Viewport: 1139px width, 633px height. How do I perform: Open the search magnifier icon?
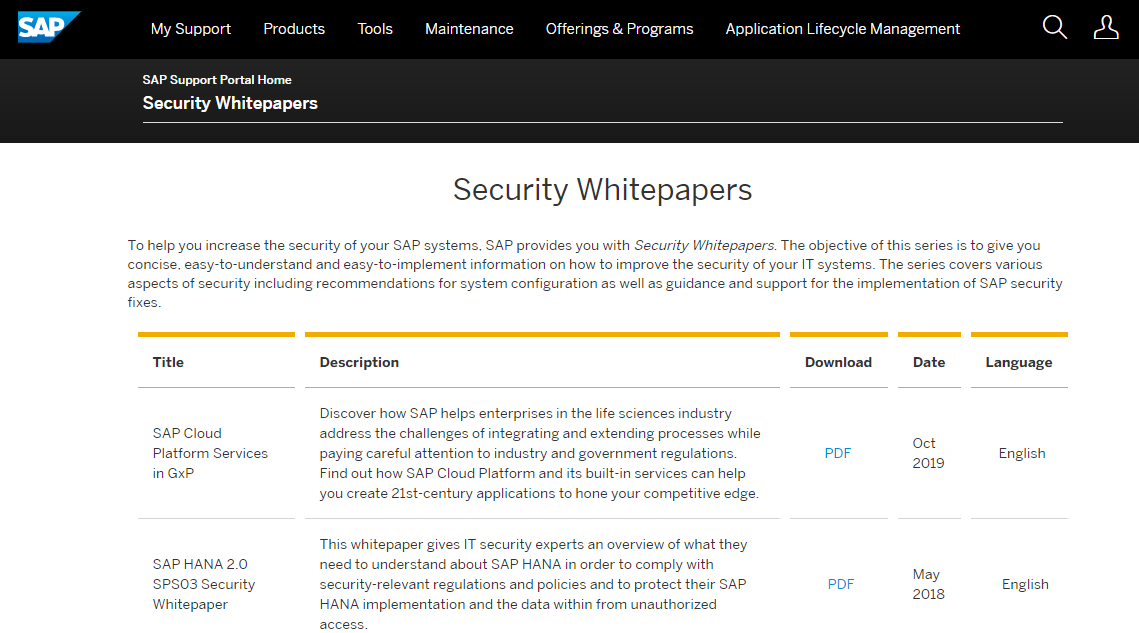[x=1055, y=28]
